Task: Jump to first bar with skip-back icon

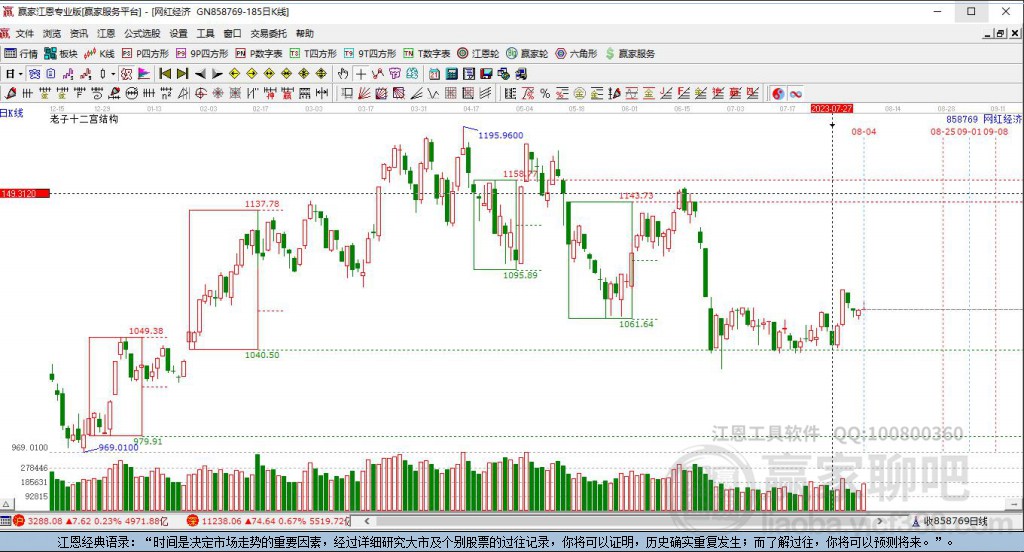Action: coord(165,74)
